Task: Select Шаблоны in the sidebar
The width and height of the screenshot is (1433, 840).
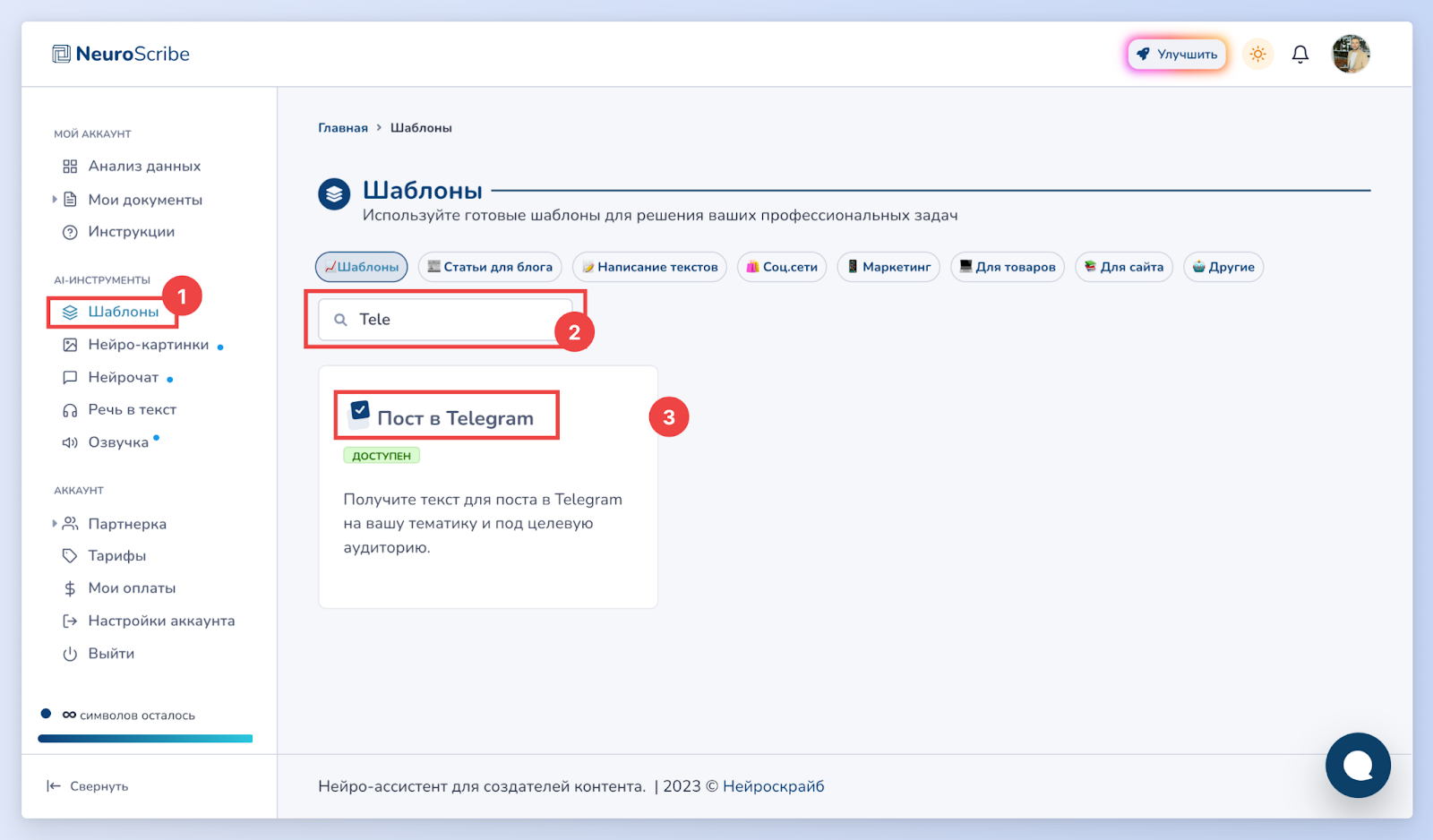Action: [124, 312]
